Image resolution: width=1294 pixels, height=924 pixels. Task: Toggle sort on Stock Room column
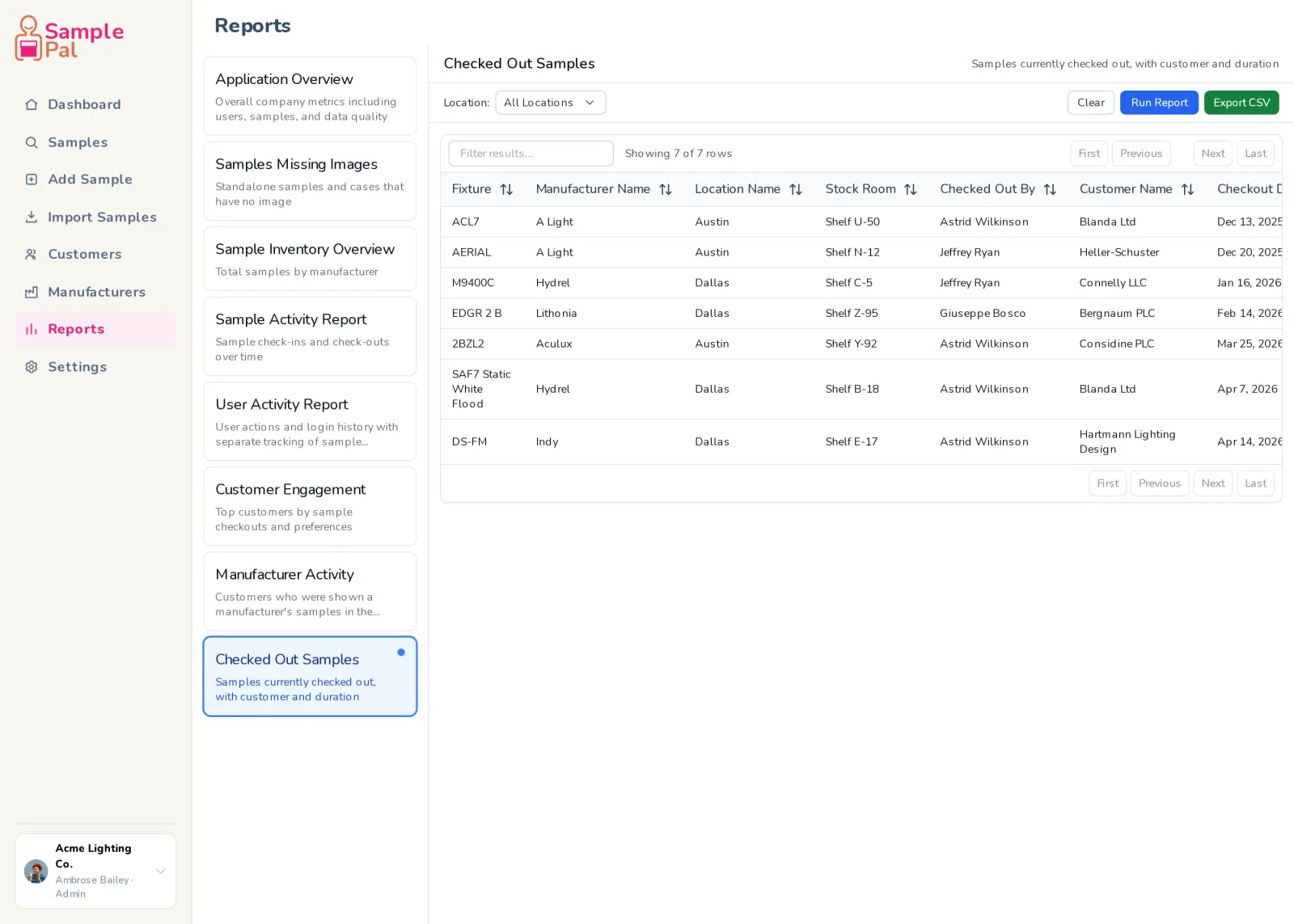pyautogui.click(x=911, y=189)
